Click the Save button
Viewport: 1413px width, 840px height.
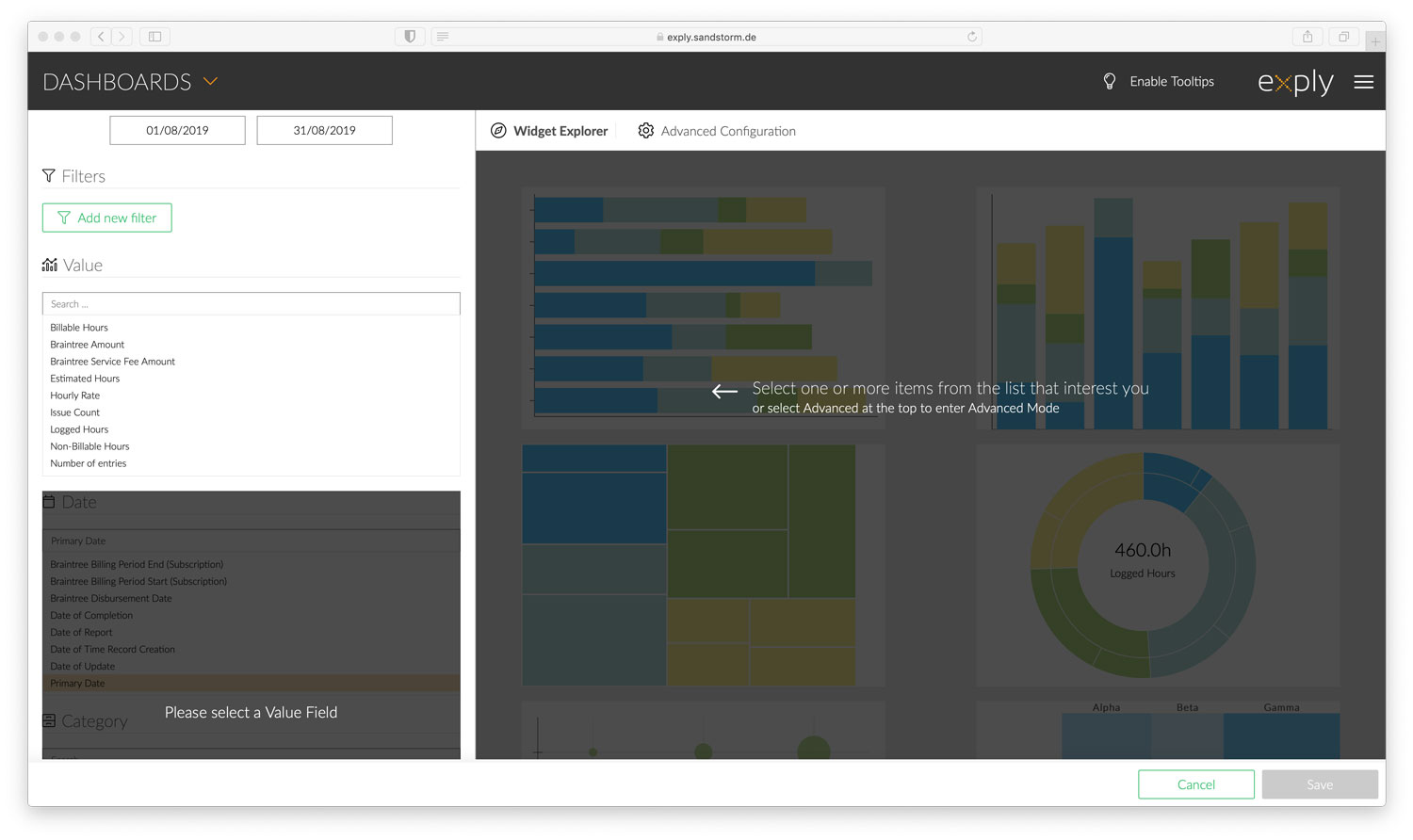(x=1320, y=784)
